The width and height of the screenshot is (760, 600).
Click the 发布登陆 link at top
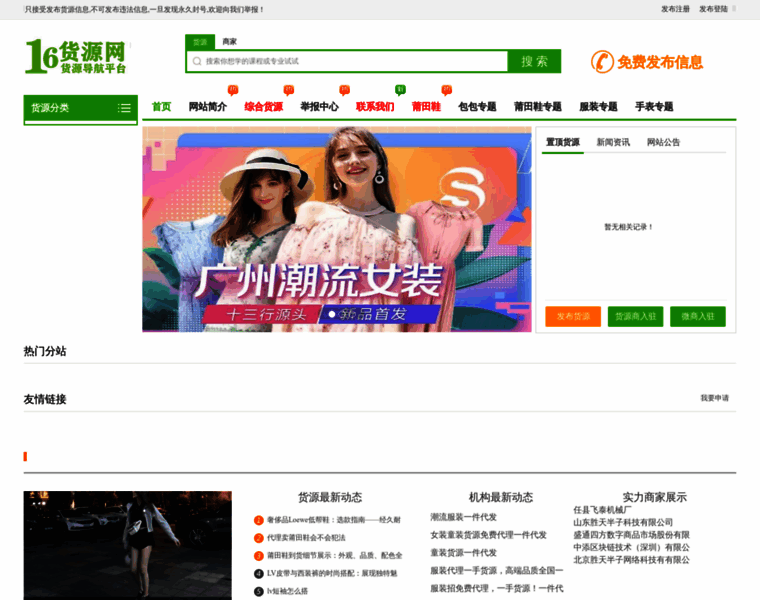(713, 9)
